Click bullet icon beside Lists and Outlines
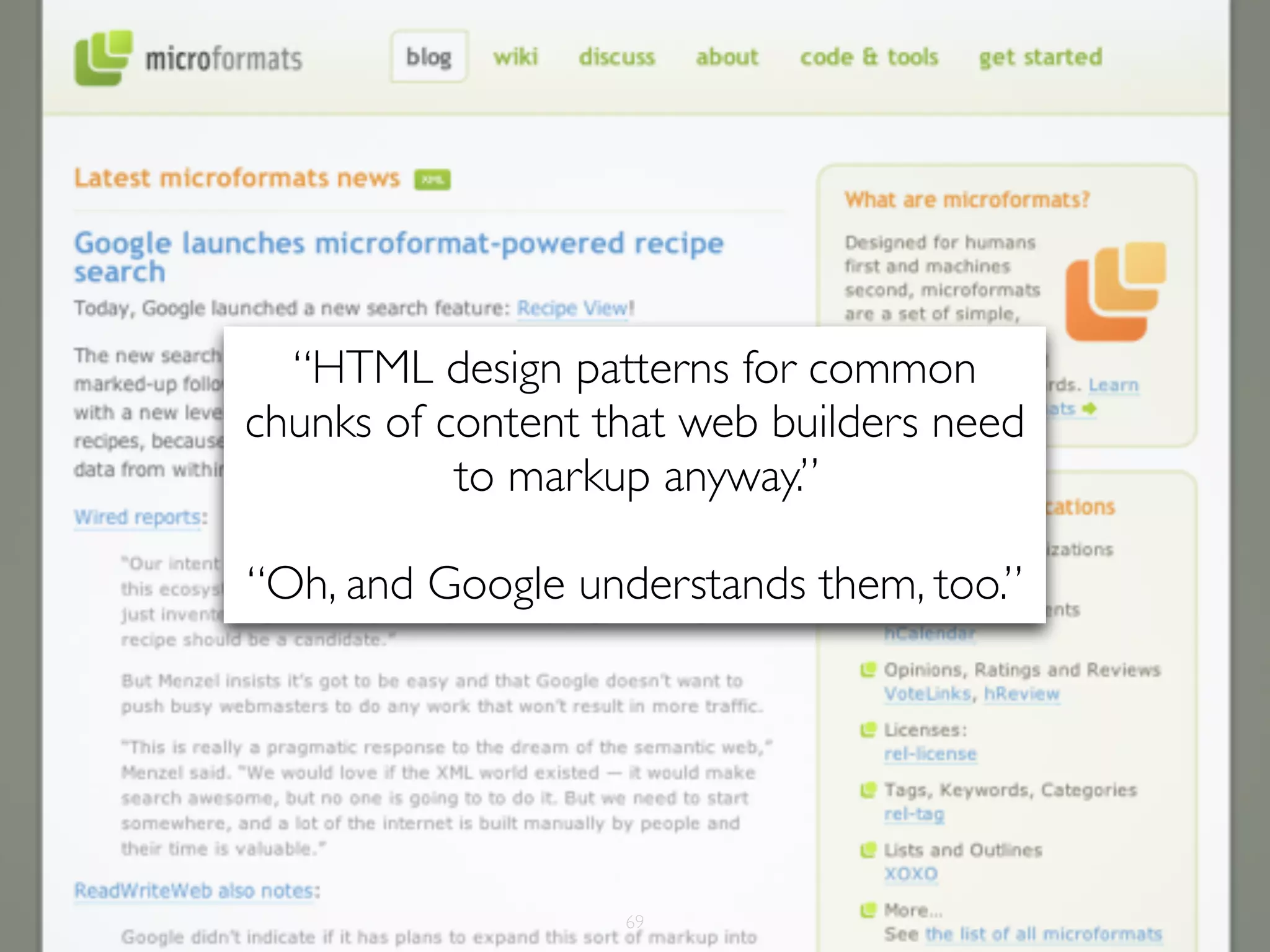The image size is (1270, 952). (868, 850)
